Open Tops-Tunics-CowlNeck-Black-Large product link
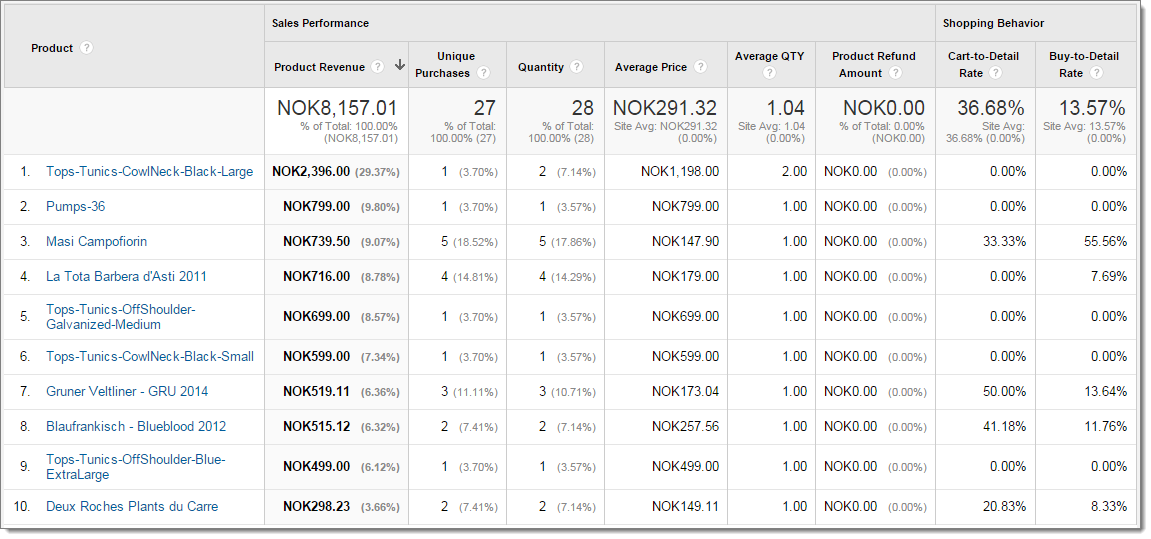 point(149,172)
